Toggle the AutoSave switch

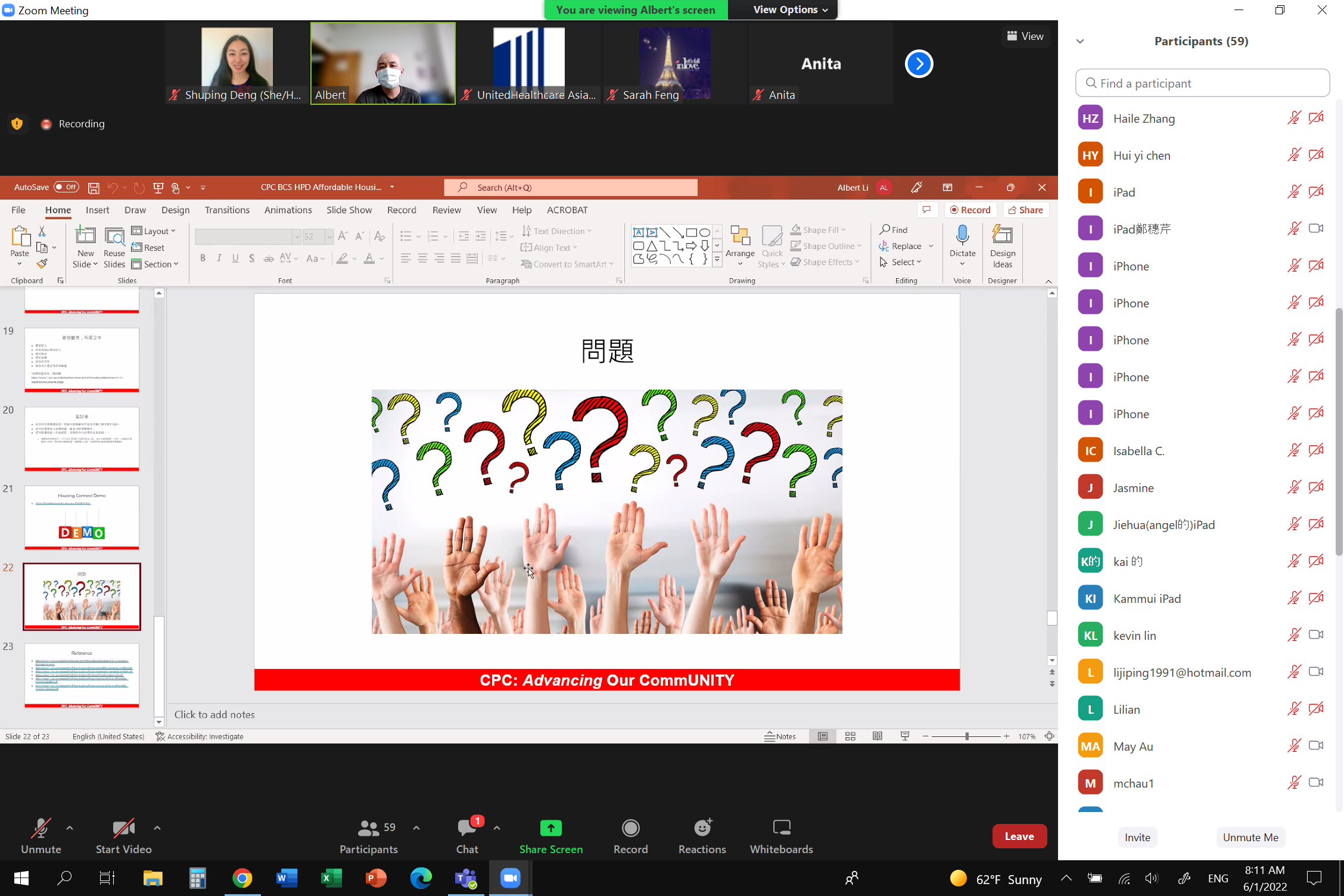point(66,187)
